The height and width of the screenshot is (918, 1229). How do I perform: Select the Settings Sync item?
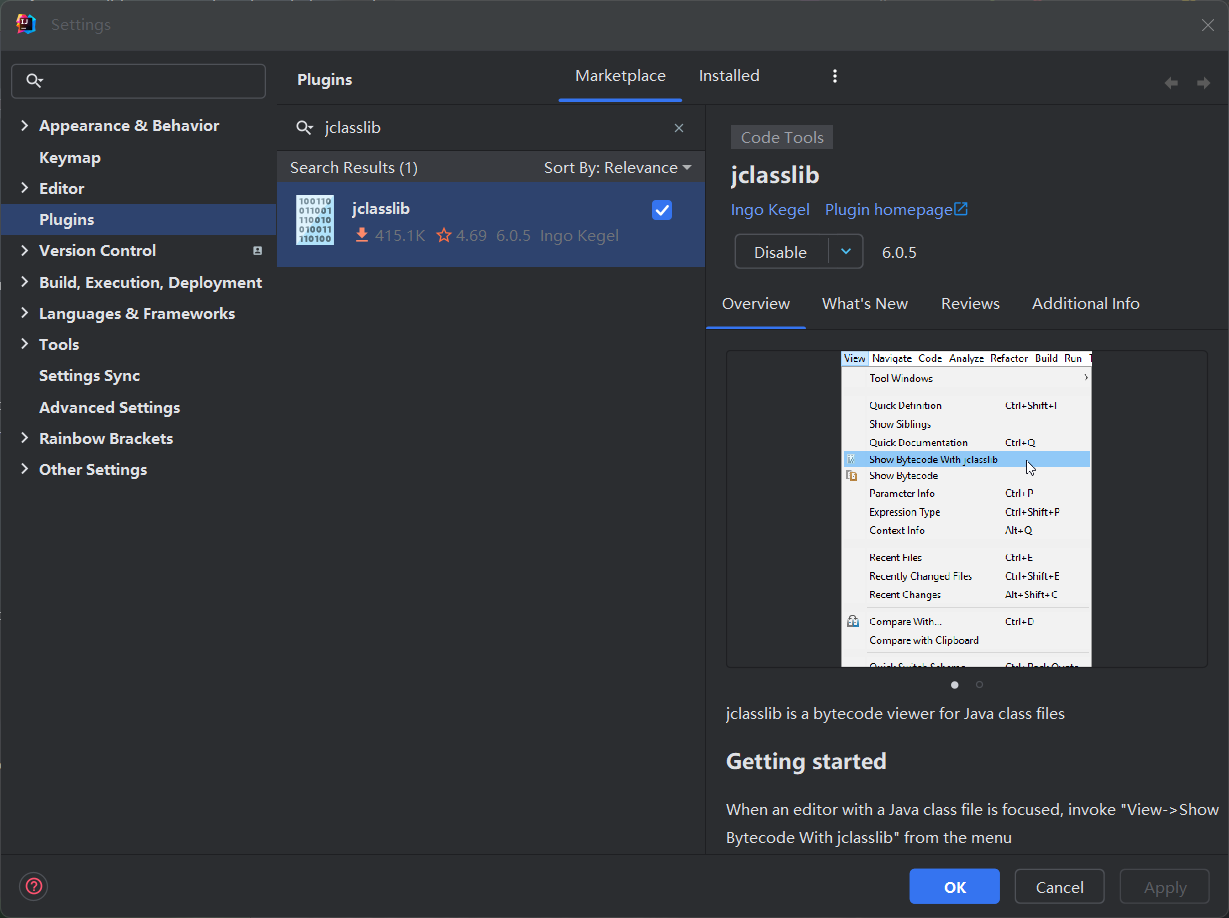89,376
